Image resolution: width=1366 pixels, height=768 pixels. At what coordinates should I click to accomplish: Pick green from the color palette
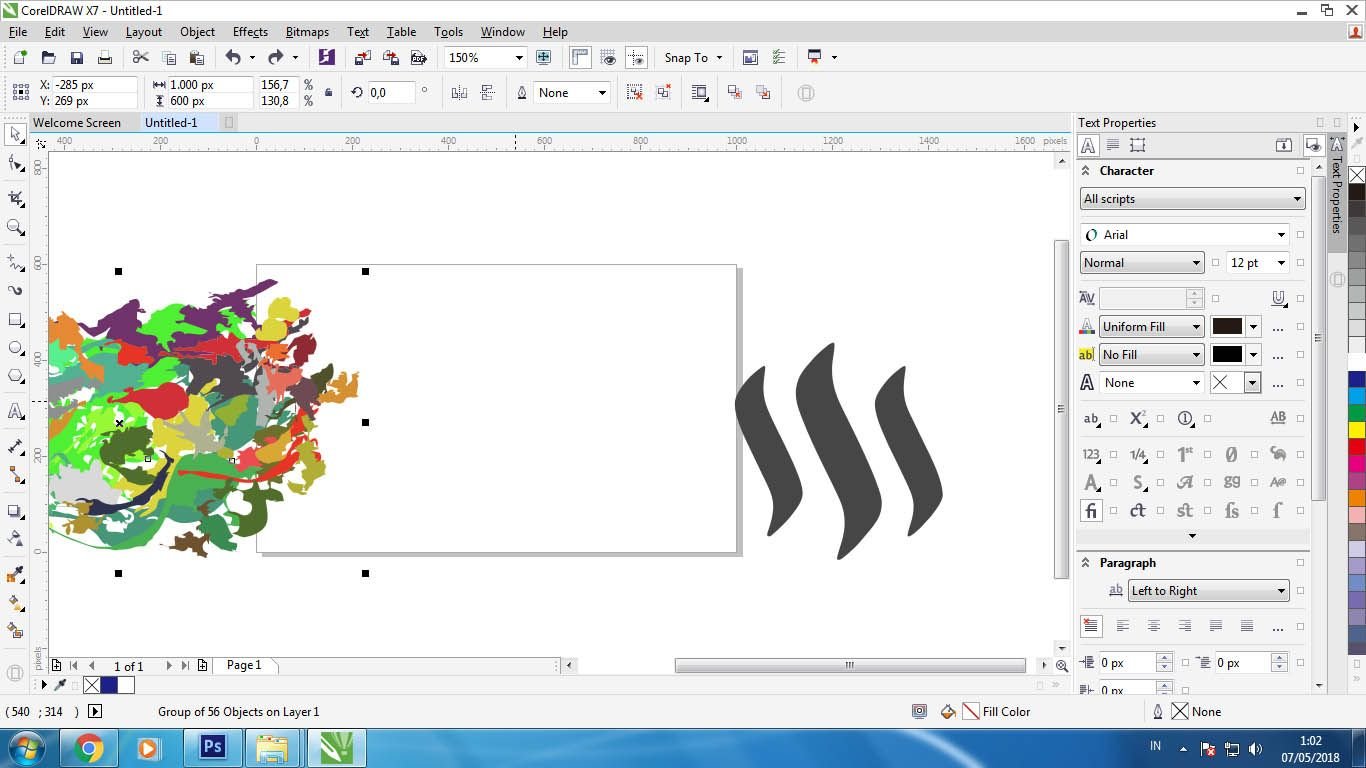click(x=1357, y=412)
